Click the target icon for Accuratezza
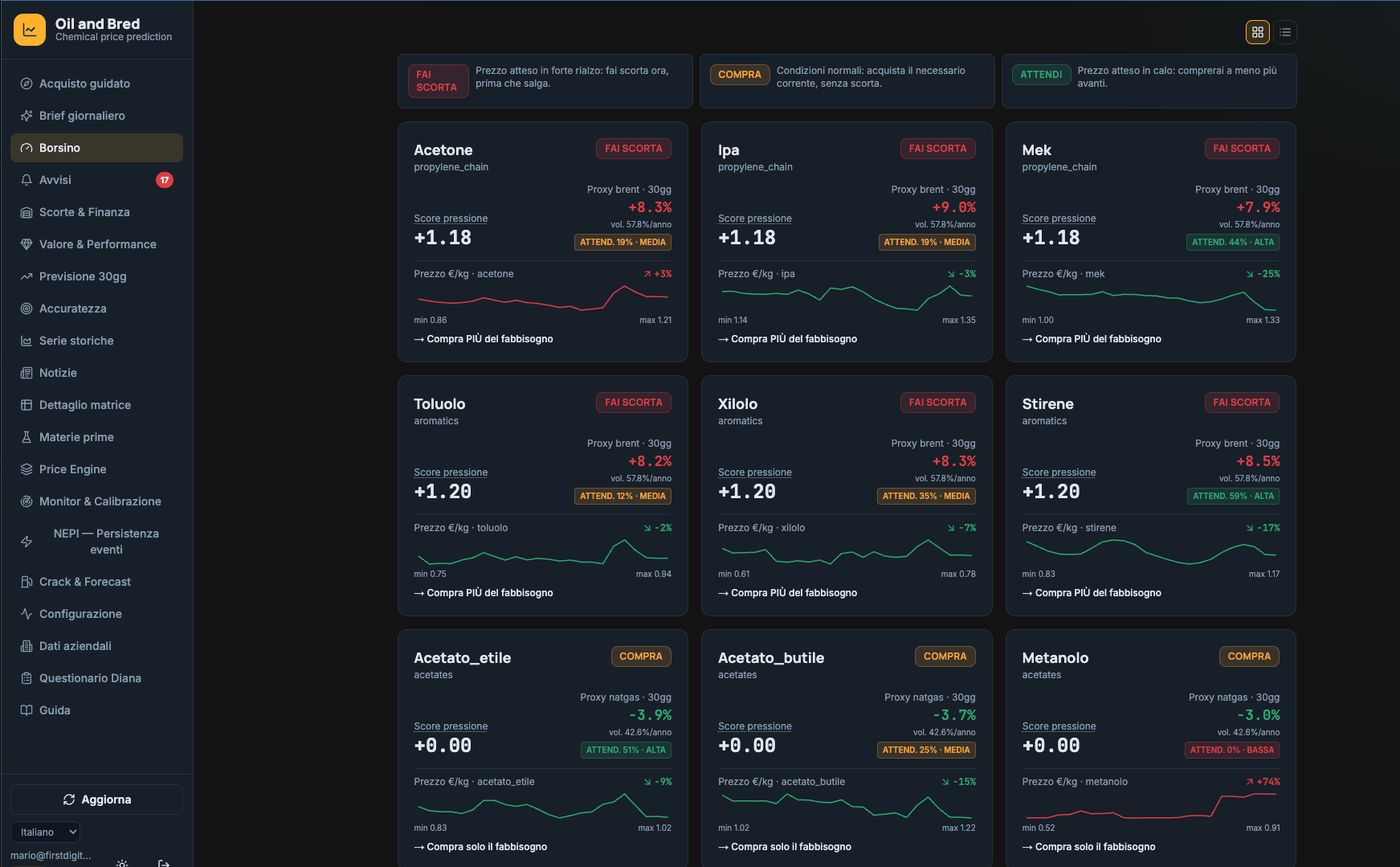 point(27,309)
